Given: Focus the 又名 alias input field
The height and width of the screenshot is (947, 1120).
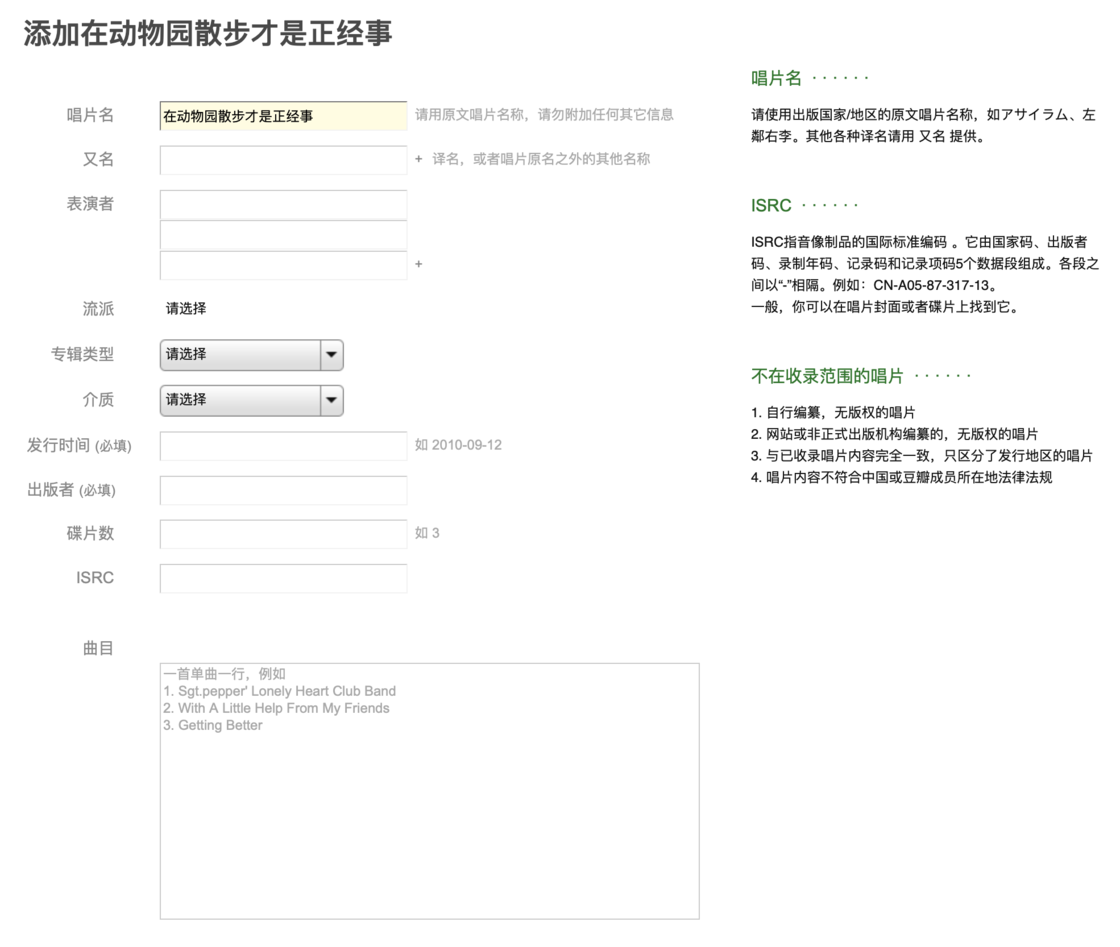Looking at the screenshot, I should (284, 160).
